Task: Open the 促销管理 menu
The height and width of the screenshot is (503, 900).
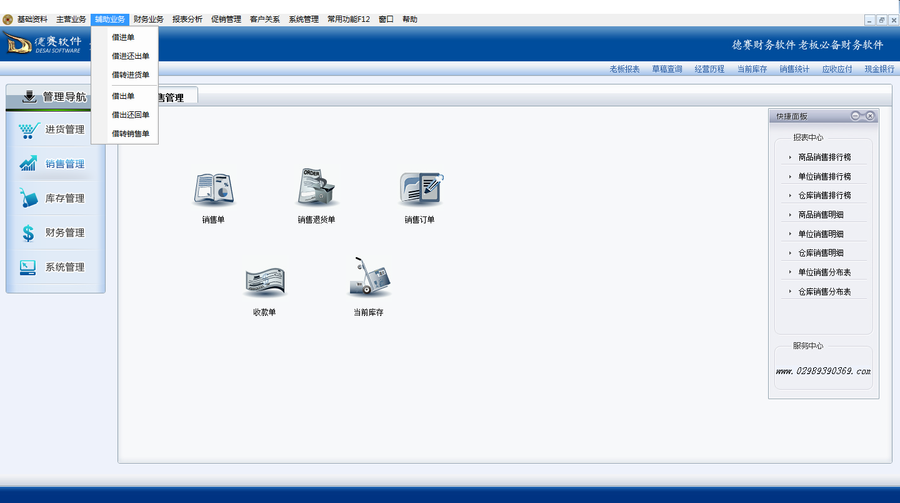Action: (226, 20)
